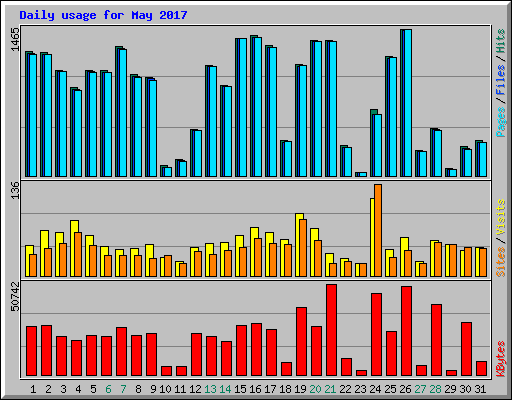This screenshot has height=400, width=512.
Task: Click the 136 axis value
Action: point(15,190)
